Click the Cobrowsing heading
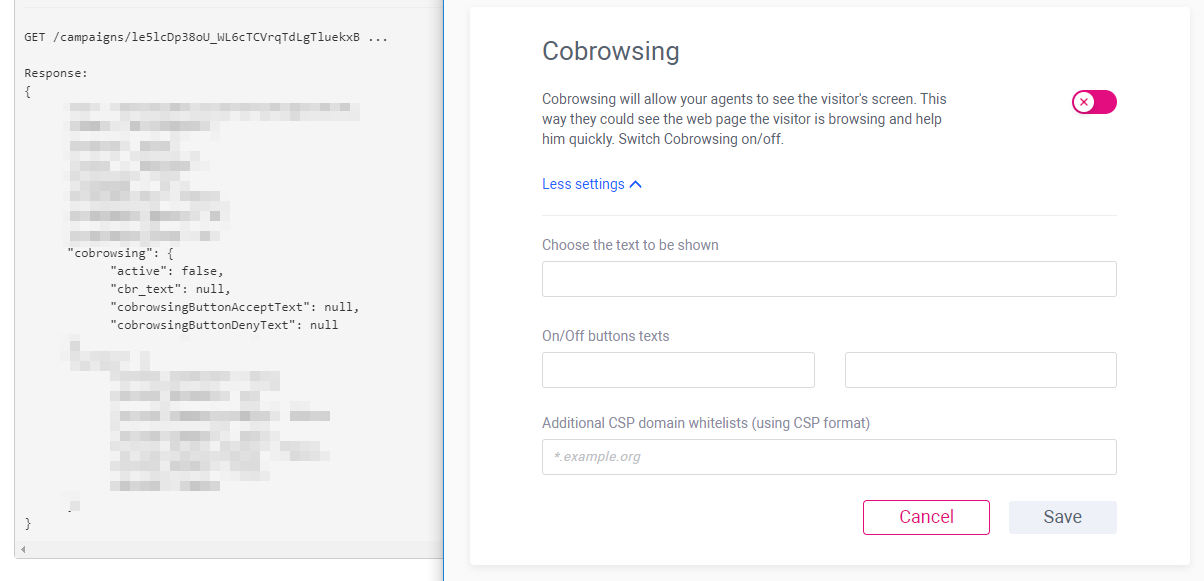This screenshot has width=1204, height=581. (611, 51)
